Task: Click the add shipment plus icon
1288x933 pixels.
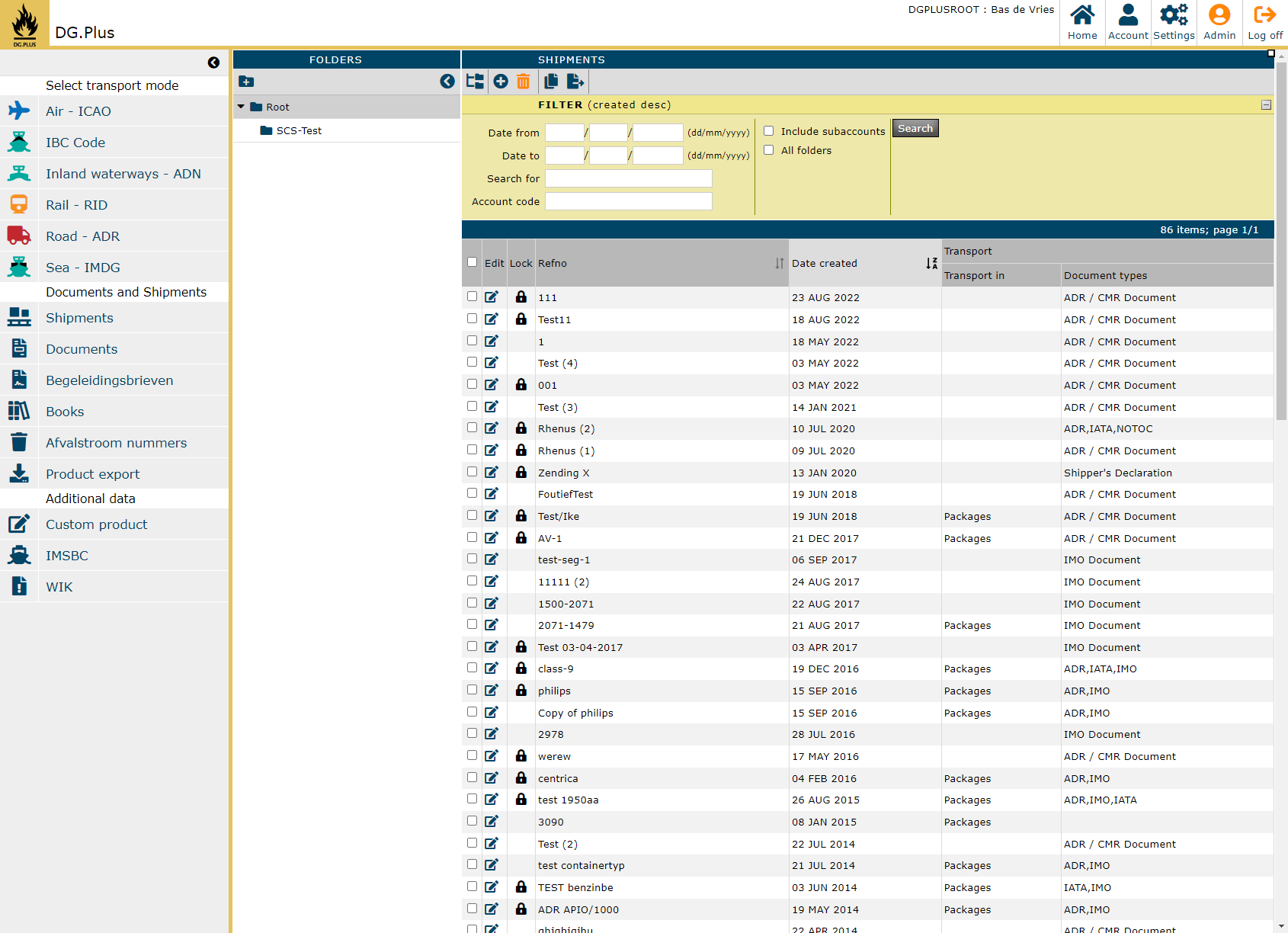Action: pos(501,82)
